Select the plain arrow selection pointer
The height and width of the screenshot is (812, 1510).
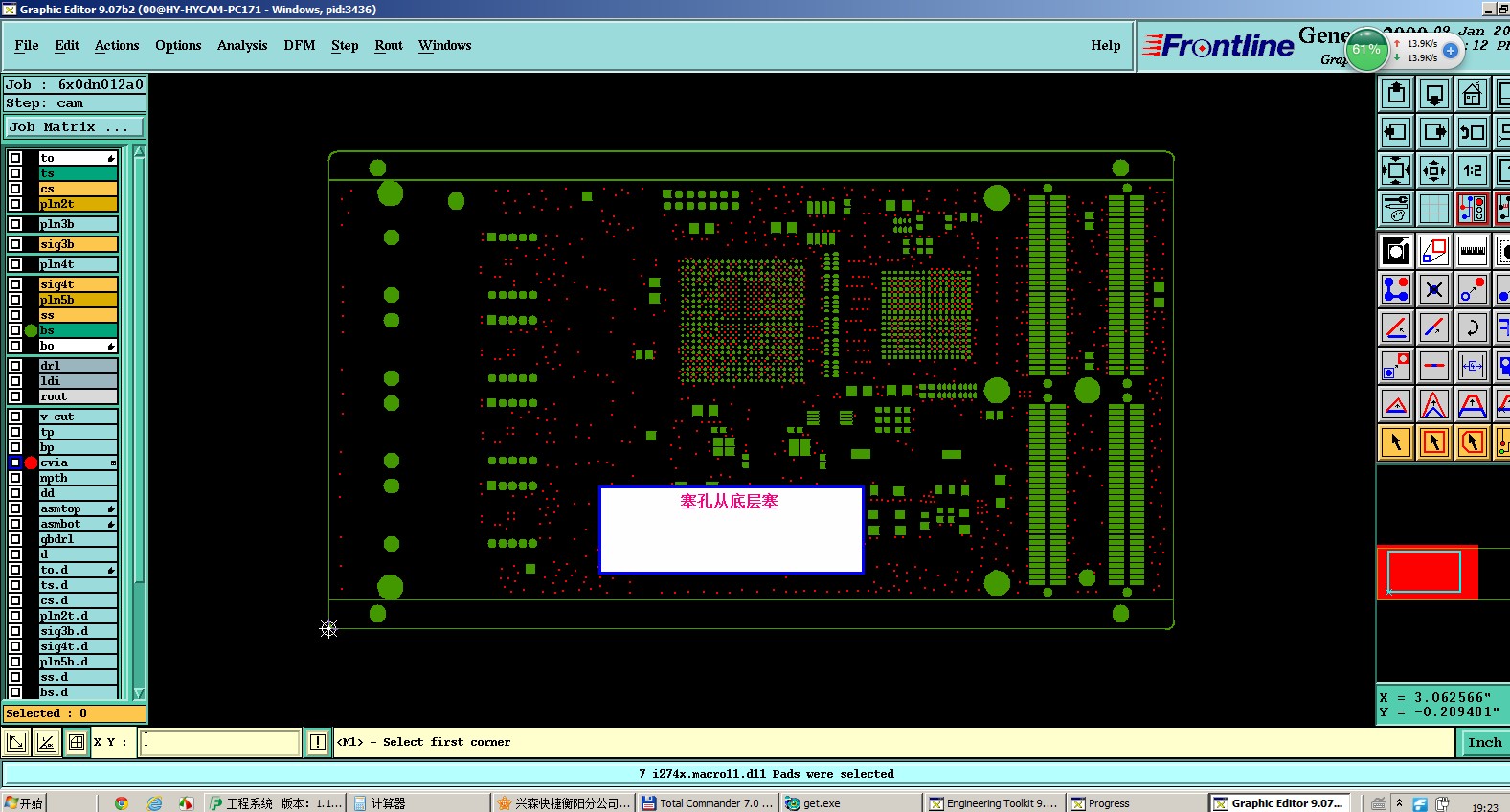pyautogui.click(x=1396, y=442)
